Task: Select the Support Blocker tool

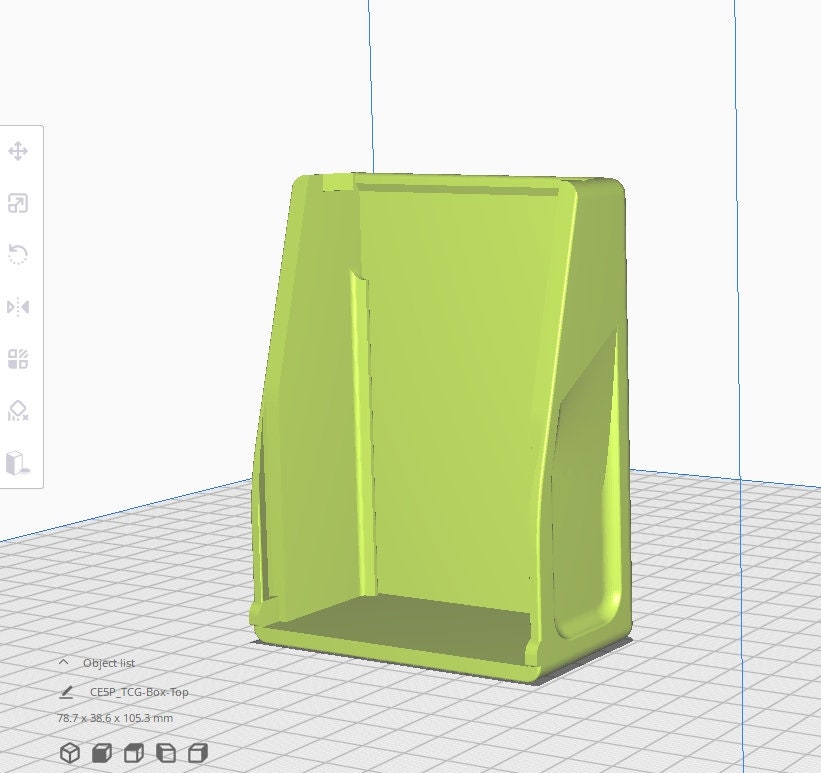Action: [18, 411]
